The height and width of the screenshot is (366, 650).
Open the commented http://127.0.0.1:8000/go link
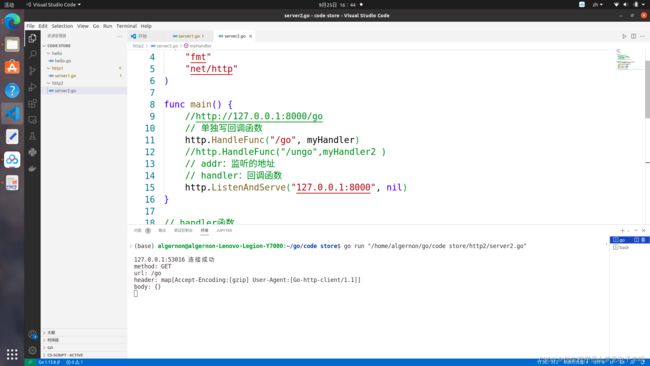[x=259, y=116]
